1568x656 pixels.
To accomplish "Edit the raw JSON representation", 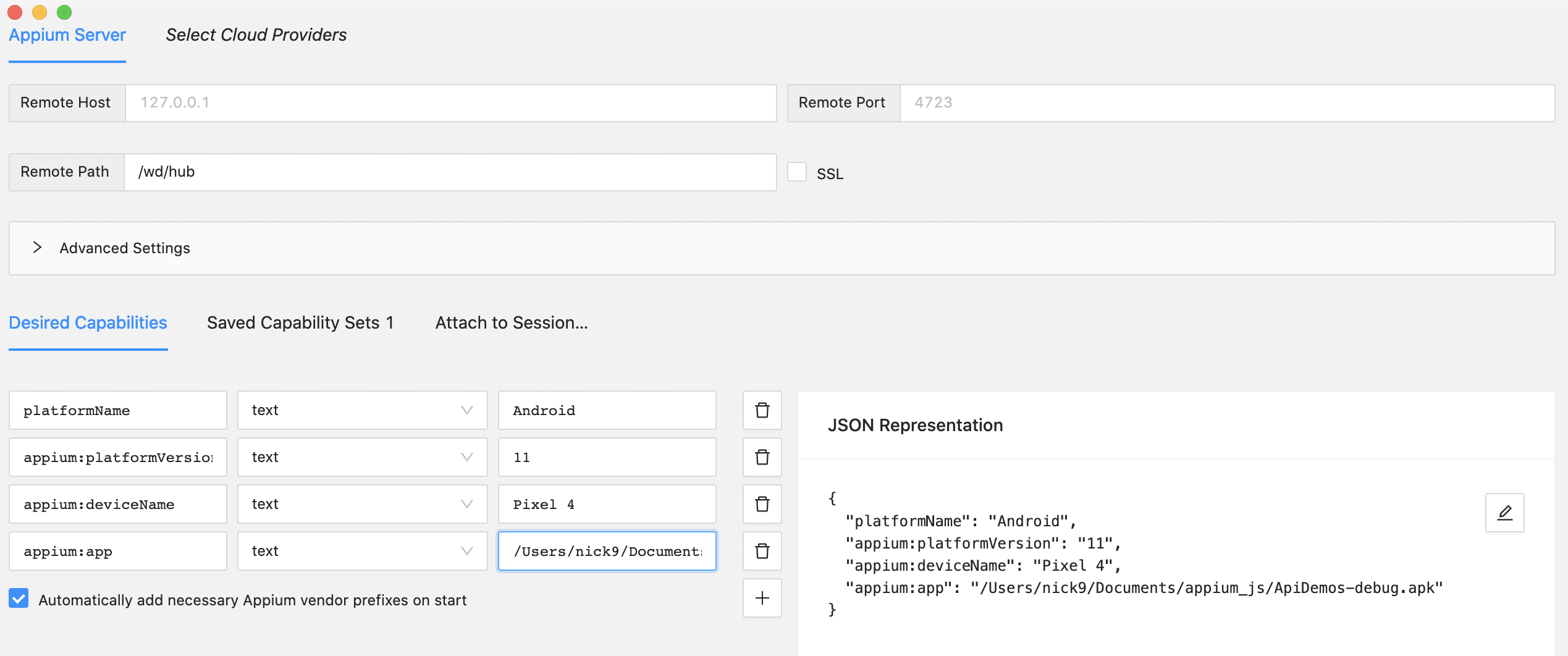I will pos(1504,513).
